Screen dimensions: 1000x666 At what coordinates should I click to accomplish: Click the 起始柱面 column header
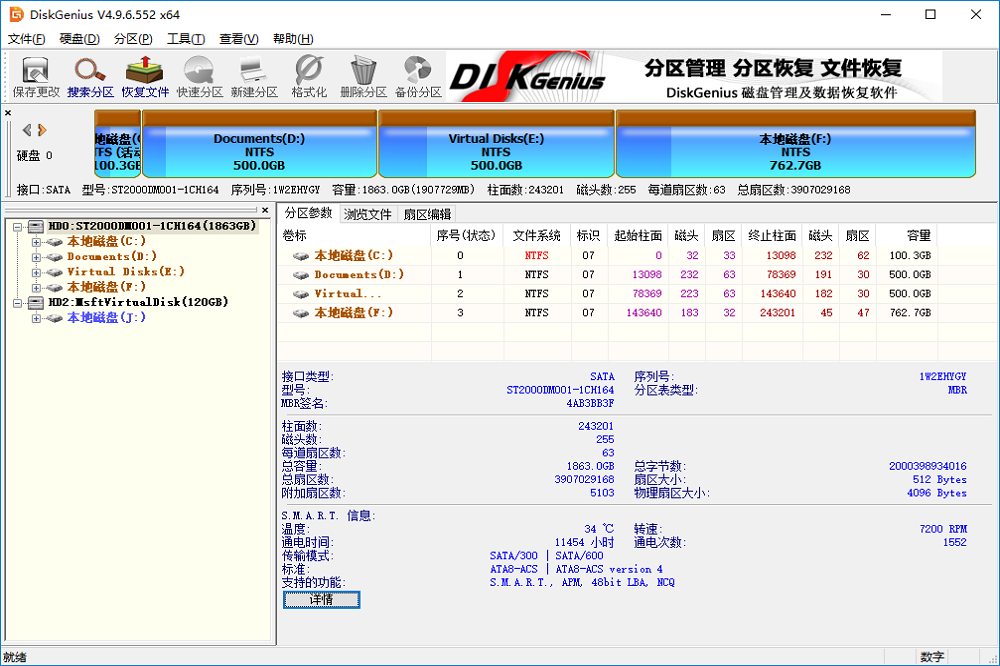[x=638, y=235]
